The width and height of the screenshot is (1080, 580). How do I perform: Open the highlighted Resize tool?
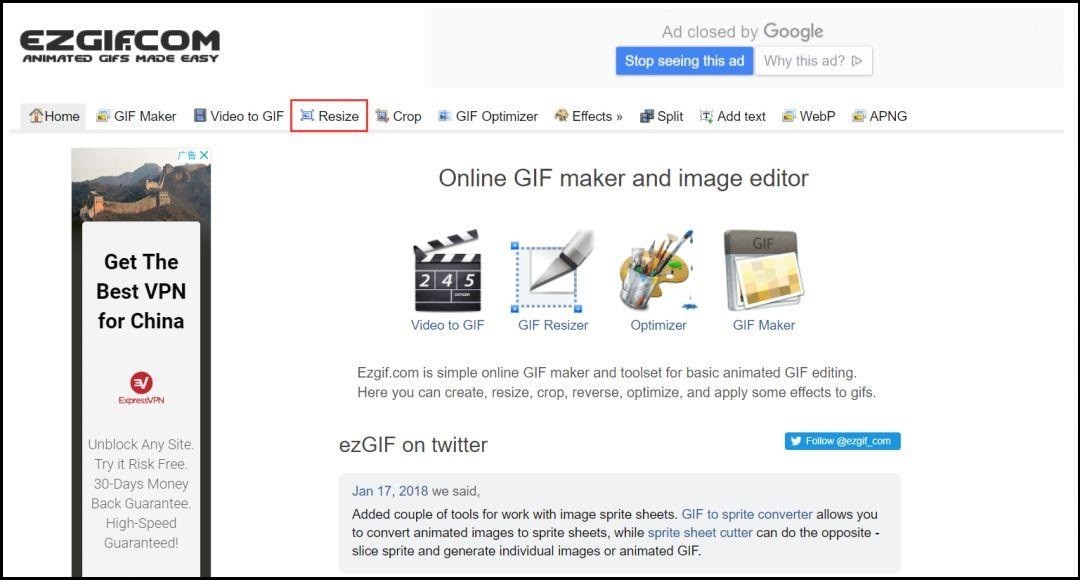tap(329, 116)
